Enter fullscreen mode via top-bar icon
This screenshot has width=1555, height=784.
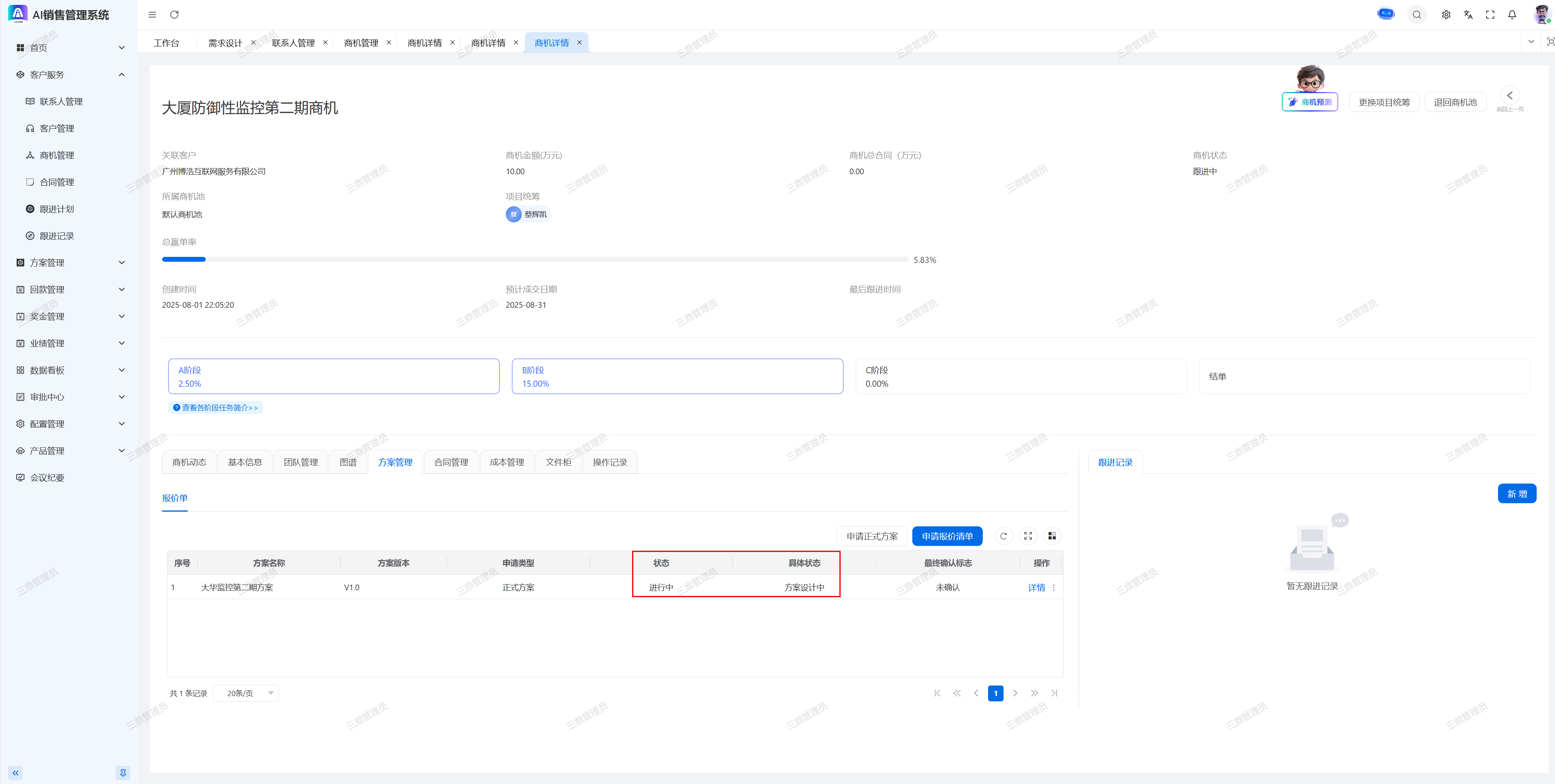click(1490, 15)
